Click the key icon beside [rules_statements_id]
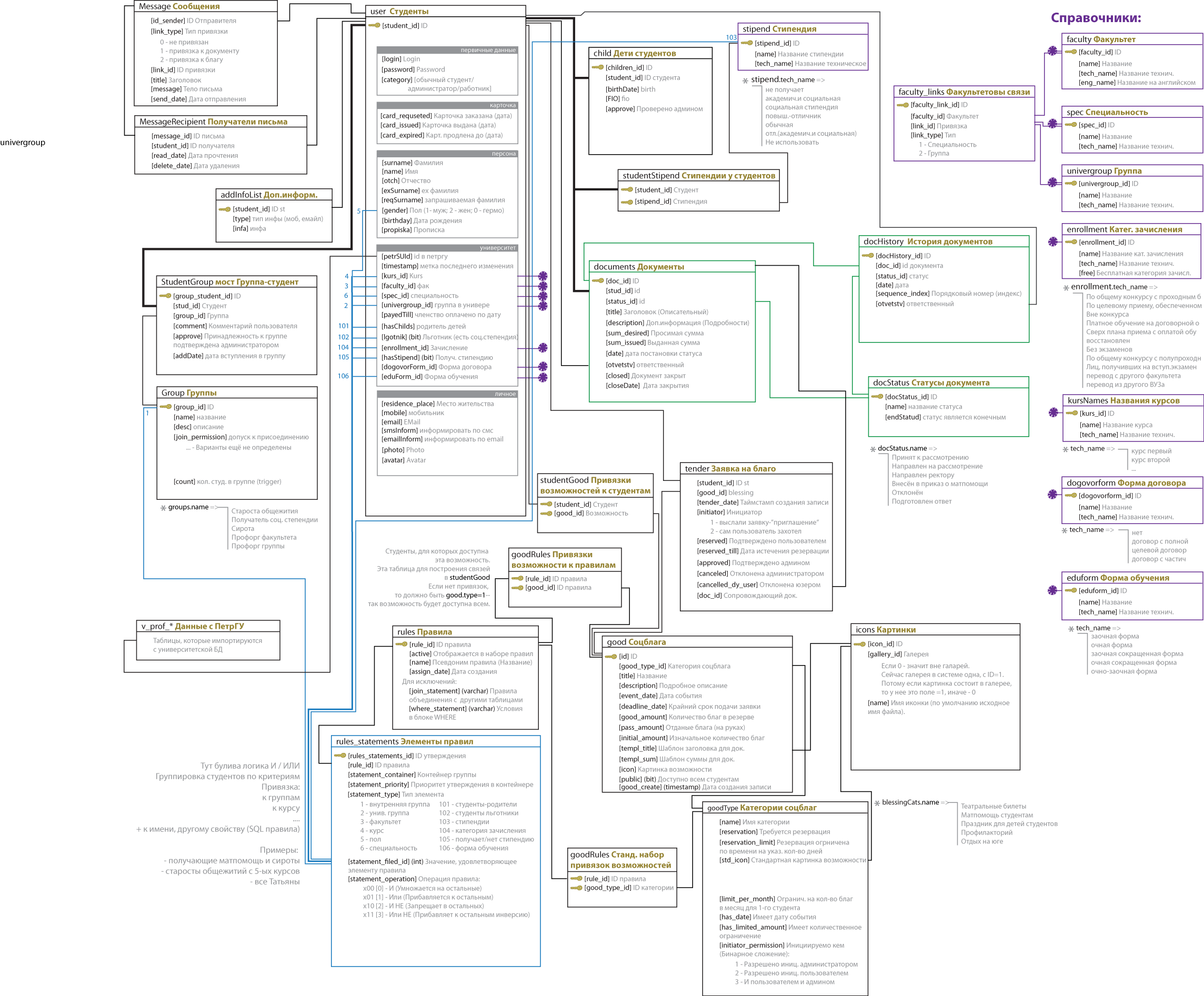1204x996 pixels. click(x=340, y=755)
